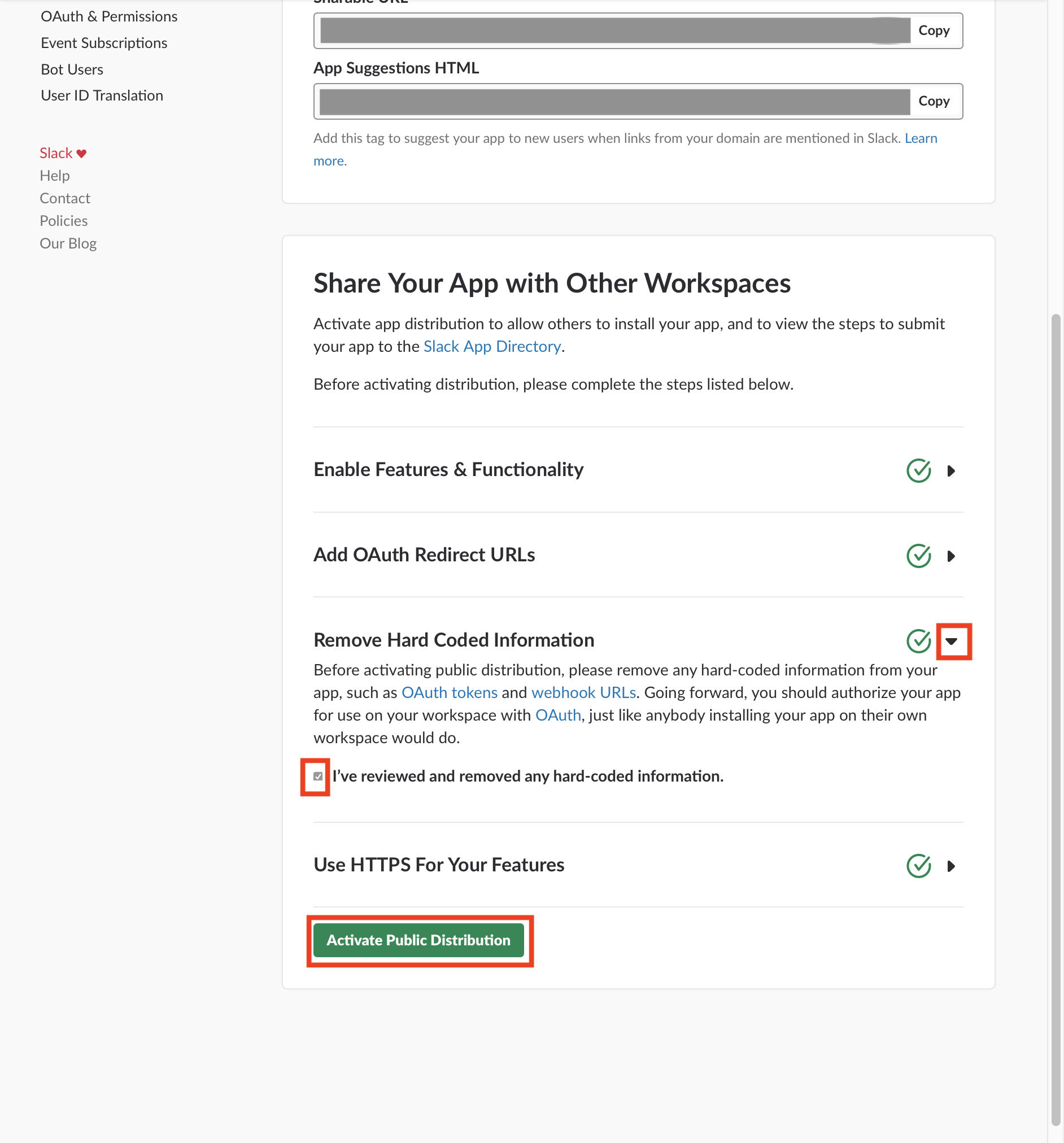This screenshot has height=1143, width=1064.
Task: Visit Our Blog link
Action: pyautogui.click(x=68, y=243)
